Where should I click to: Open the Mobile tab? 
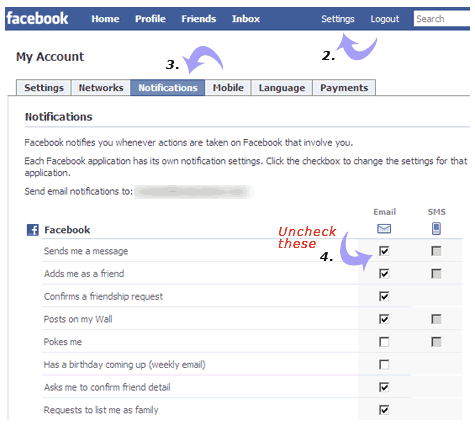coord(228,88)
